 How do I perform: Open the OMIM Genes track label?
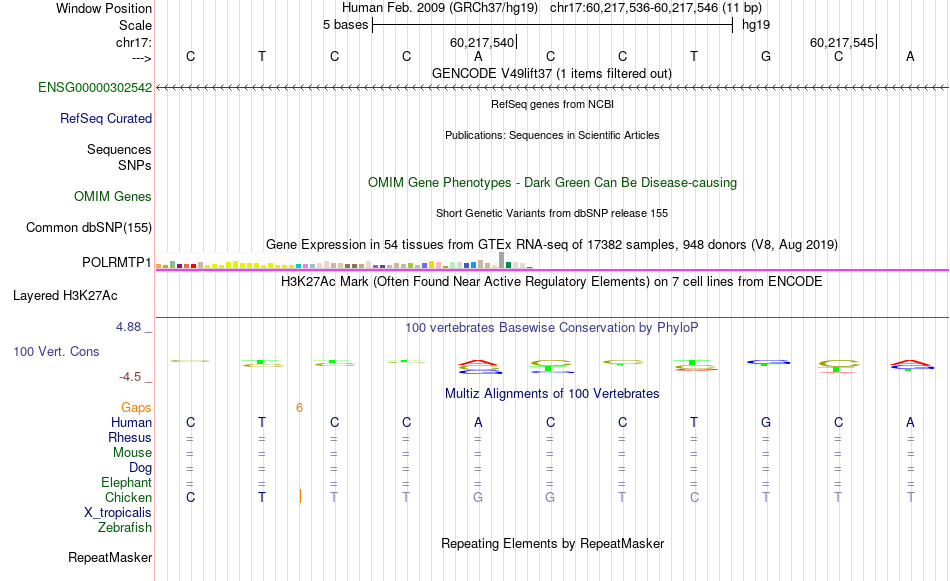tap(113, 196)
